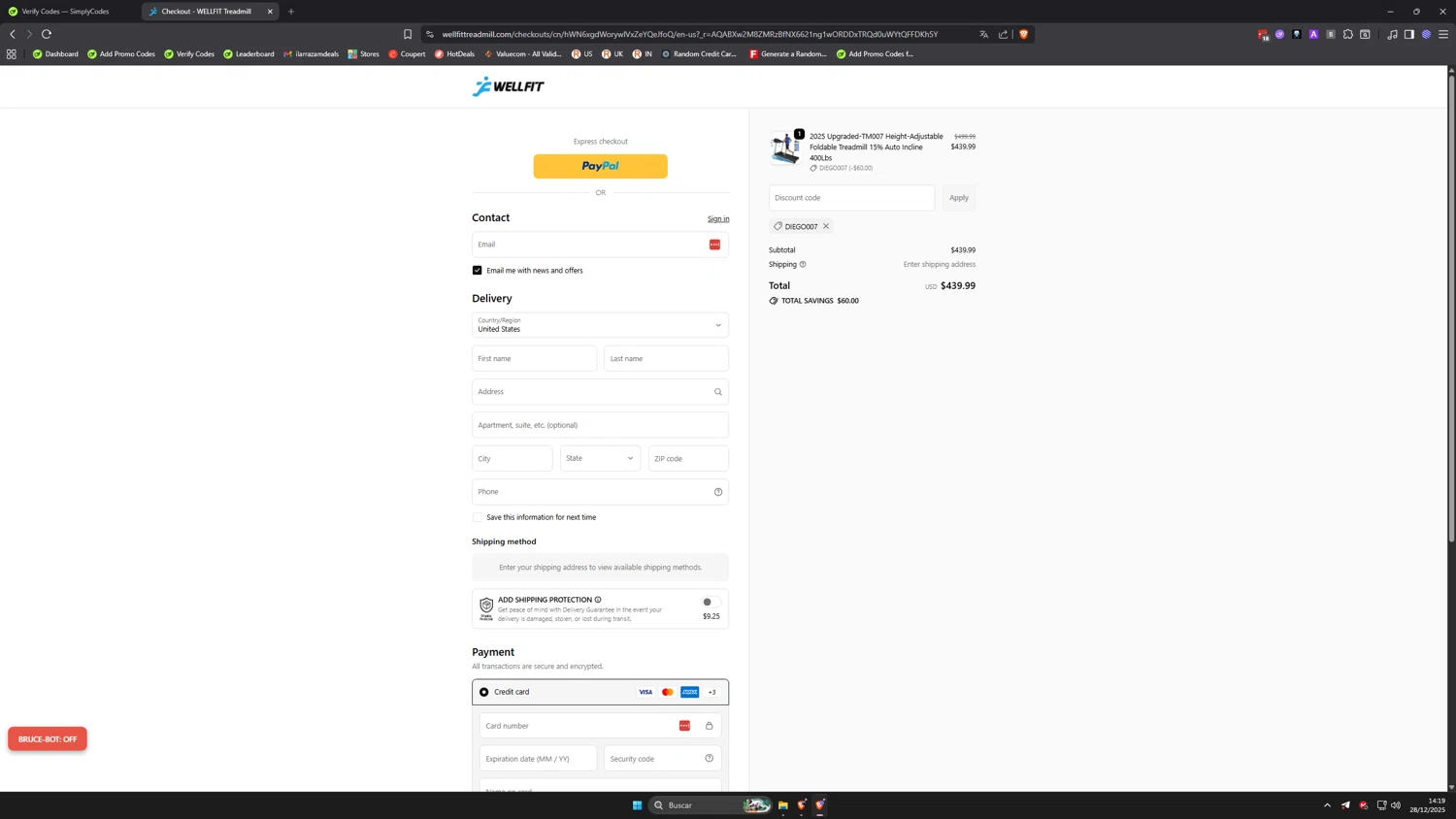The width and height of the screenshot is (1456, 819).
Task: Close the Checkout - WELLFIT Treadmill tab
Action: 270,12
